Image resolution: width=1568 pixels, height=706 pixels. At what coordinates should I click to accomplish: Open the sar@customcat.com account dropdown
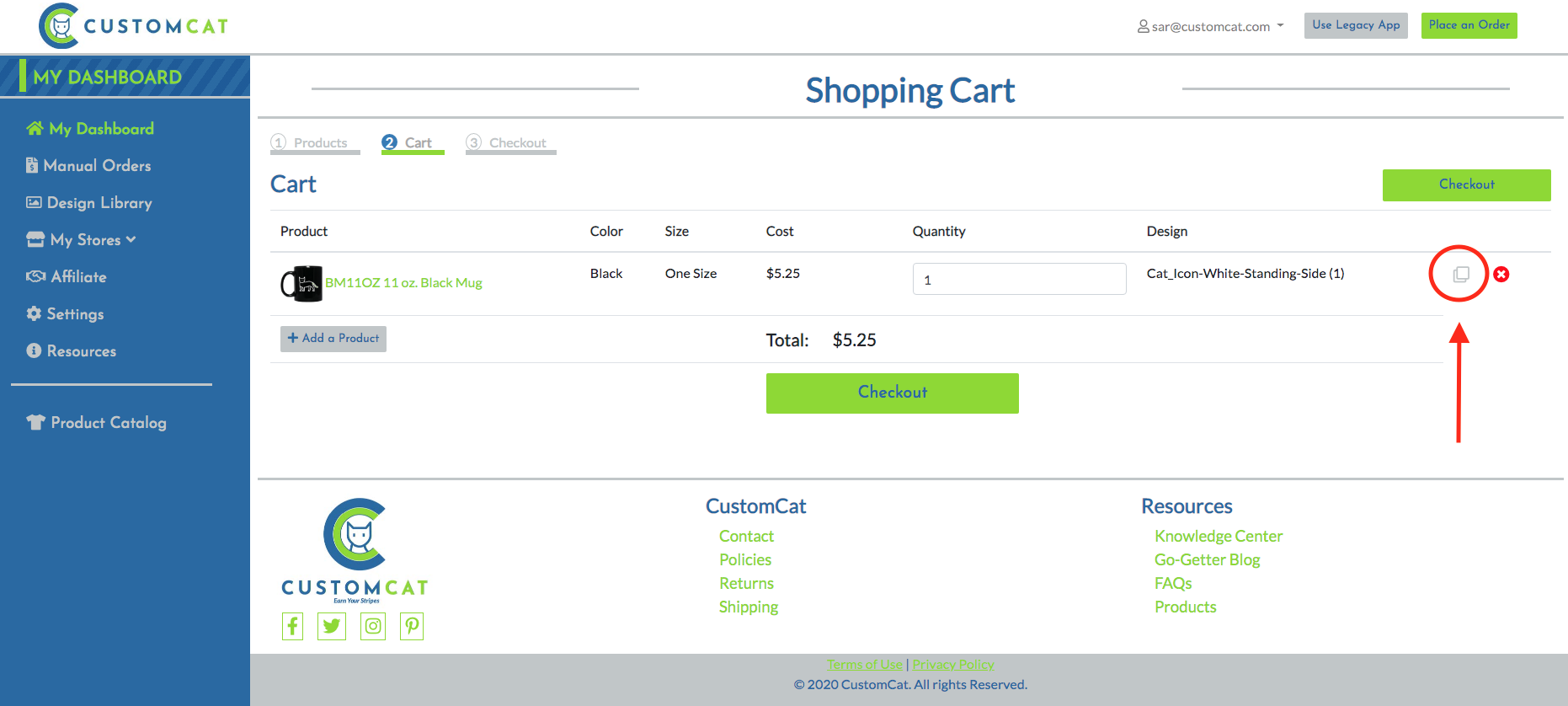1210,26
